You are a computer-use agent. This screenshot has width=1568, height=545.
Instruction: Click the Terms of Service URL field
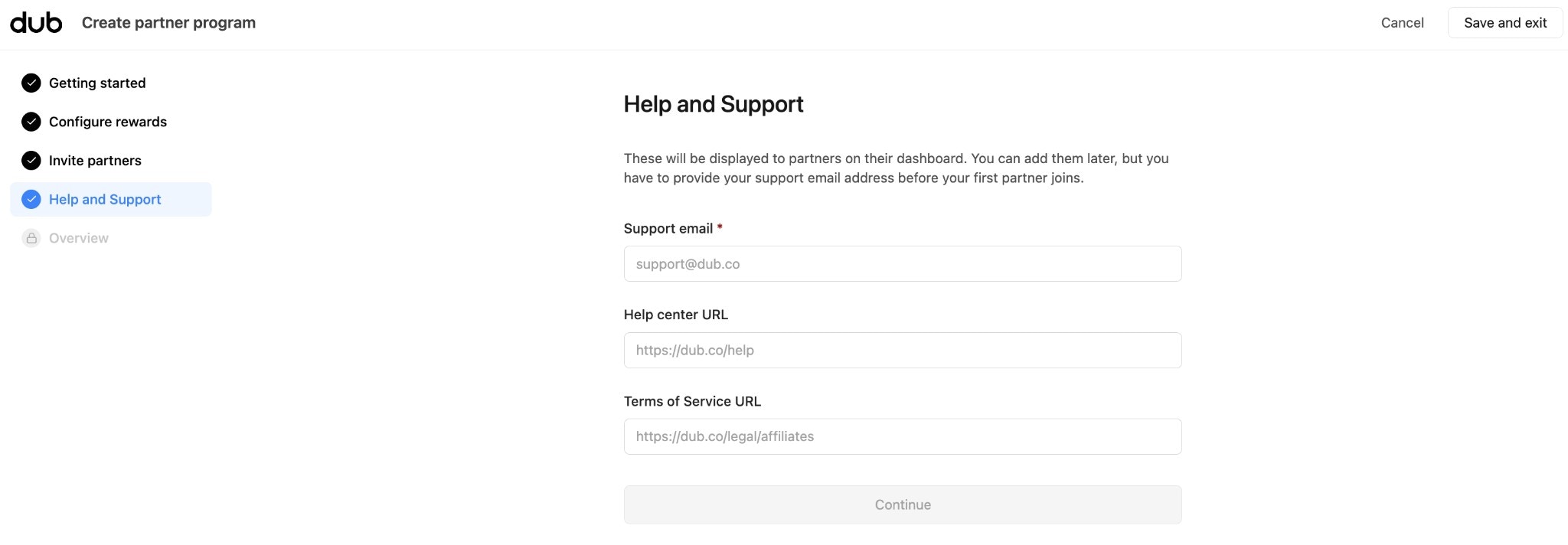(902, 436)
